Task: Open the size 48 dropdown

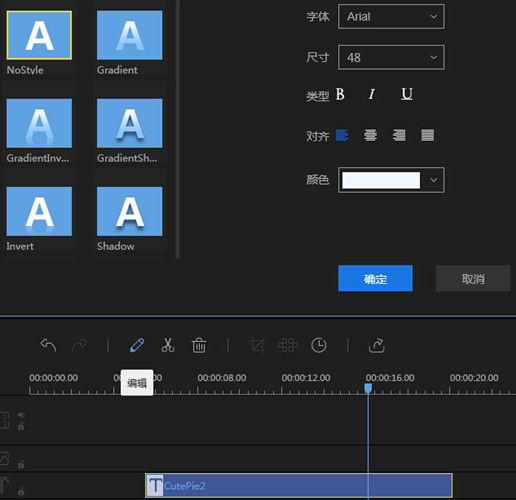Action: pyautogui.click(x=391, y=57)
